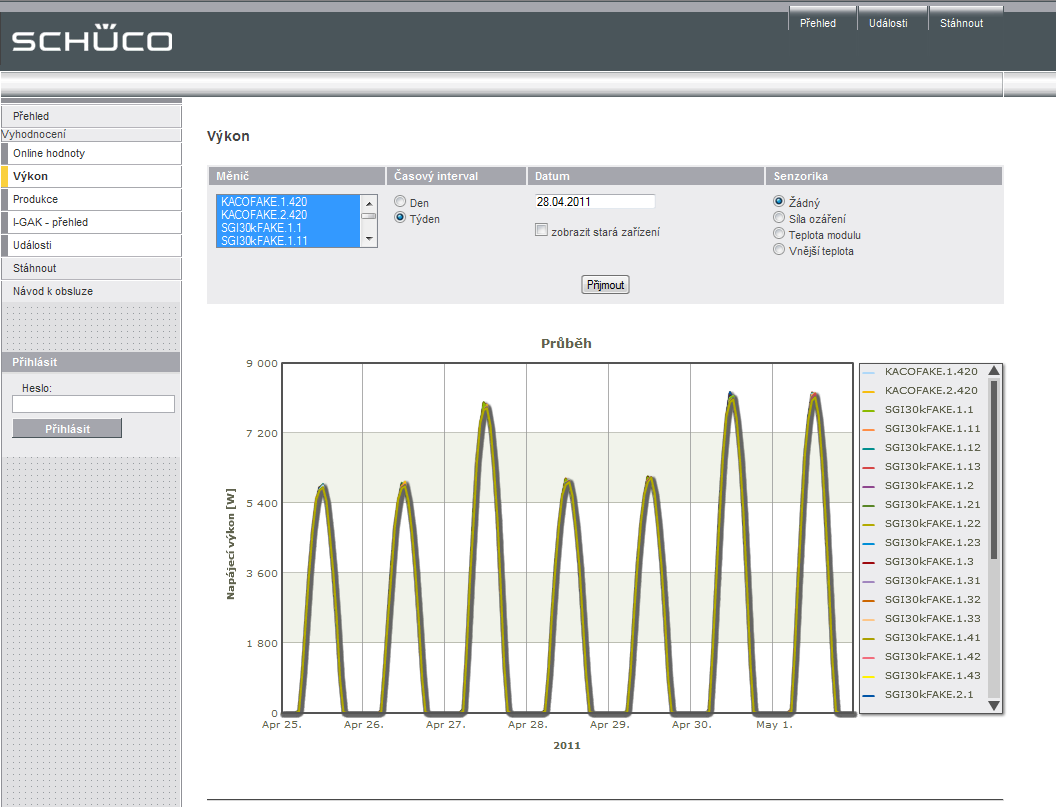Image resolution: width=1056 pixels, height=807 pixels.
Task: Select Teplota modulu sensor option
Action: click(x=779, y=233)
